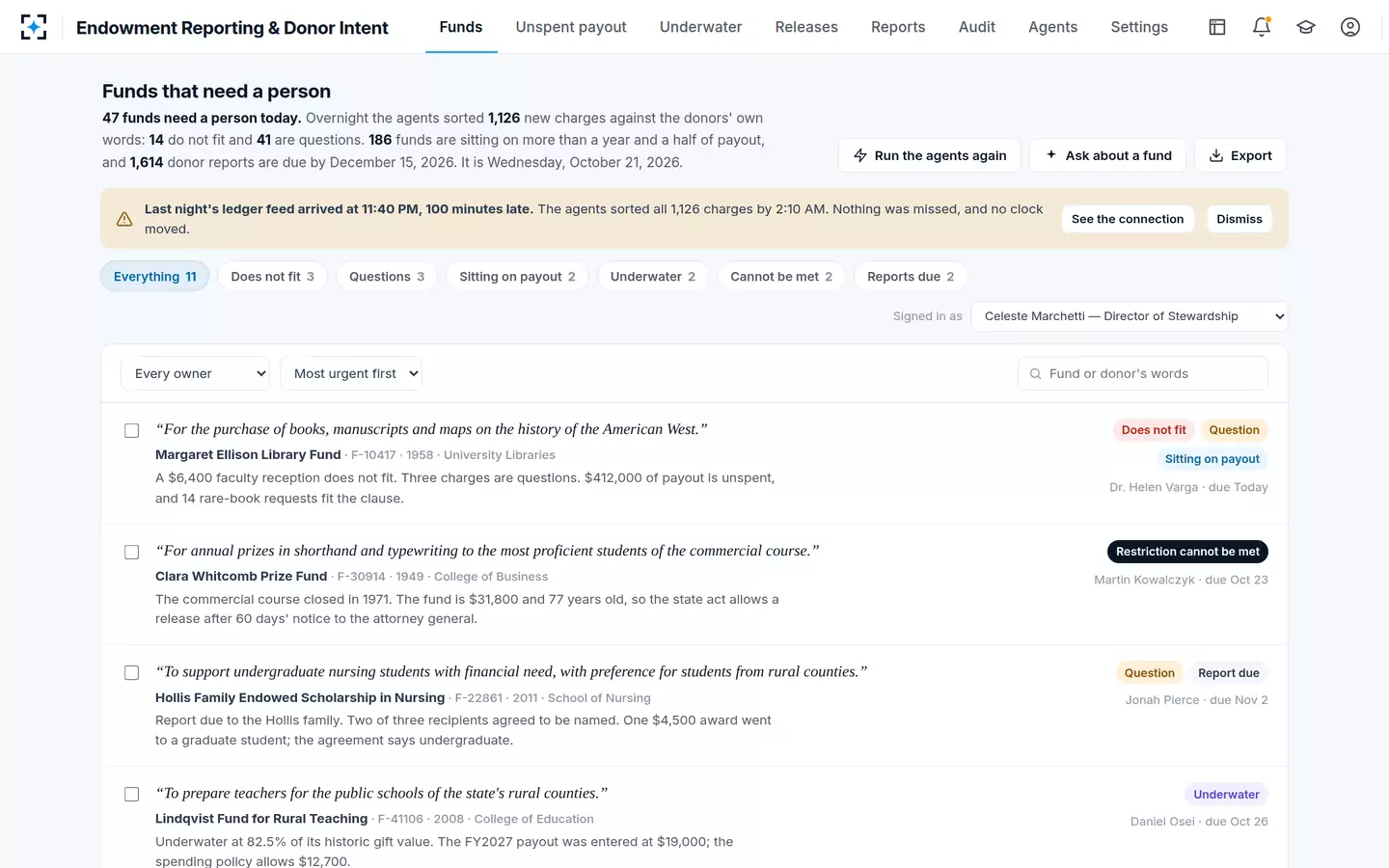Click Run the agents again

(x=930, y=156)
